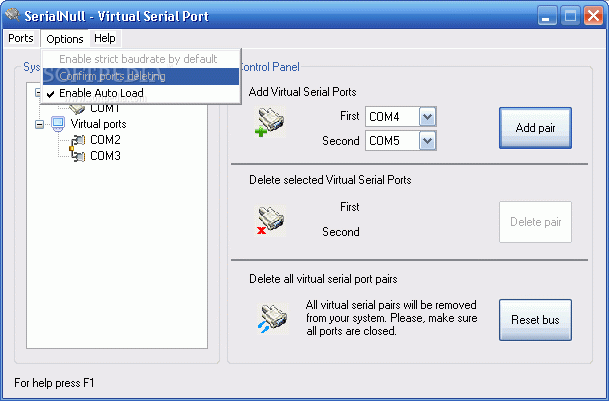The width and height of the screenshot is (609, 401).
Task: Click the add serial port plus icon
Action: click(270, 122)
